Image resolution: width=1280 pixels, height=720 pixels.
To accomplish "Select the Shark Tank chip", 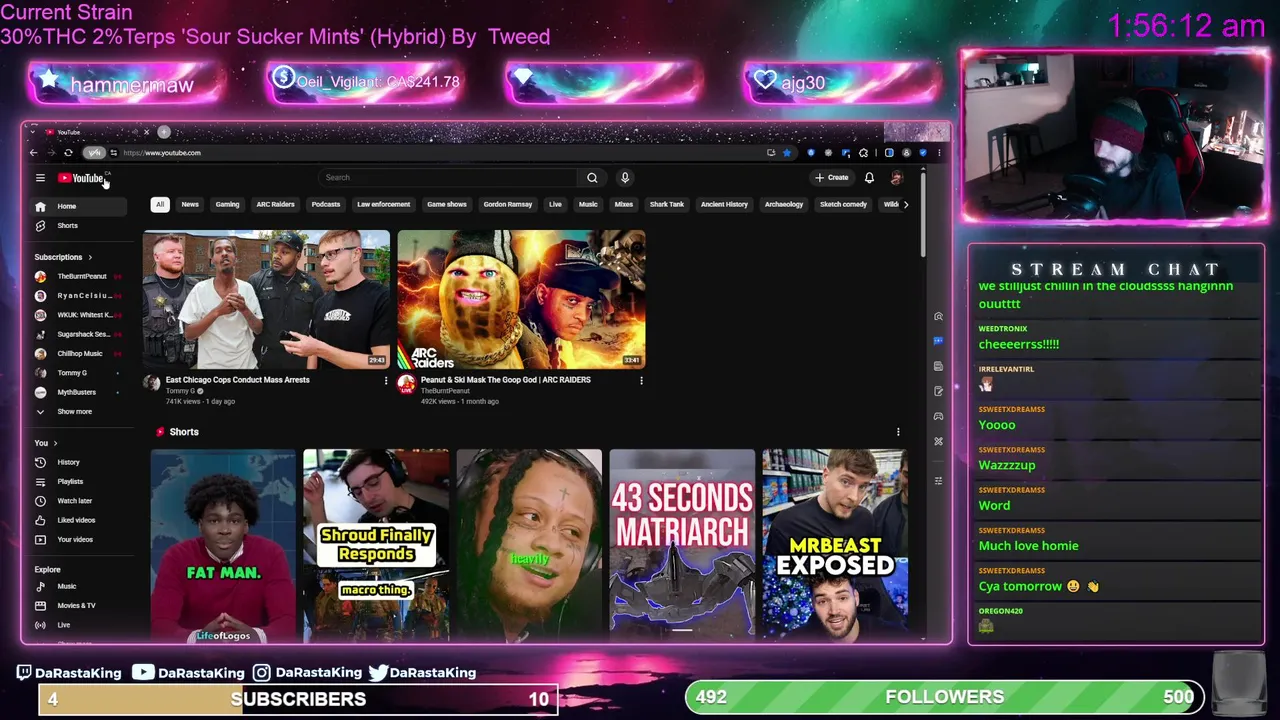I will point(667,204).
